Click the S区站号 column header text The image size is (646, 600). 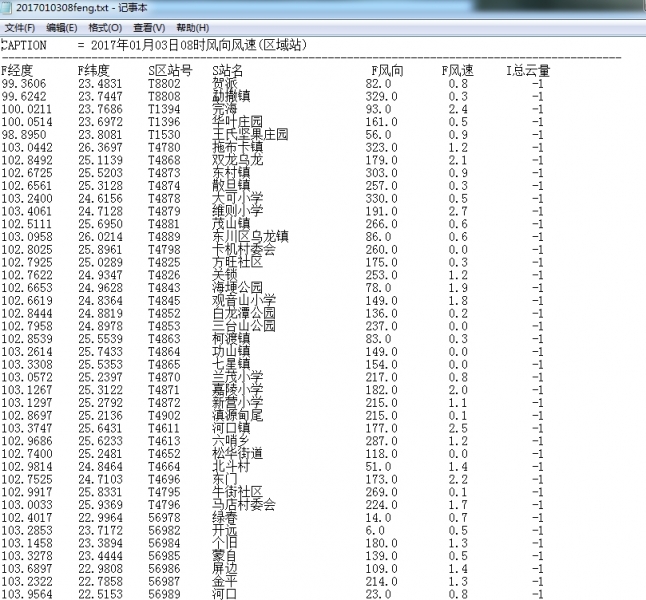[170, 71]
